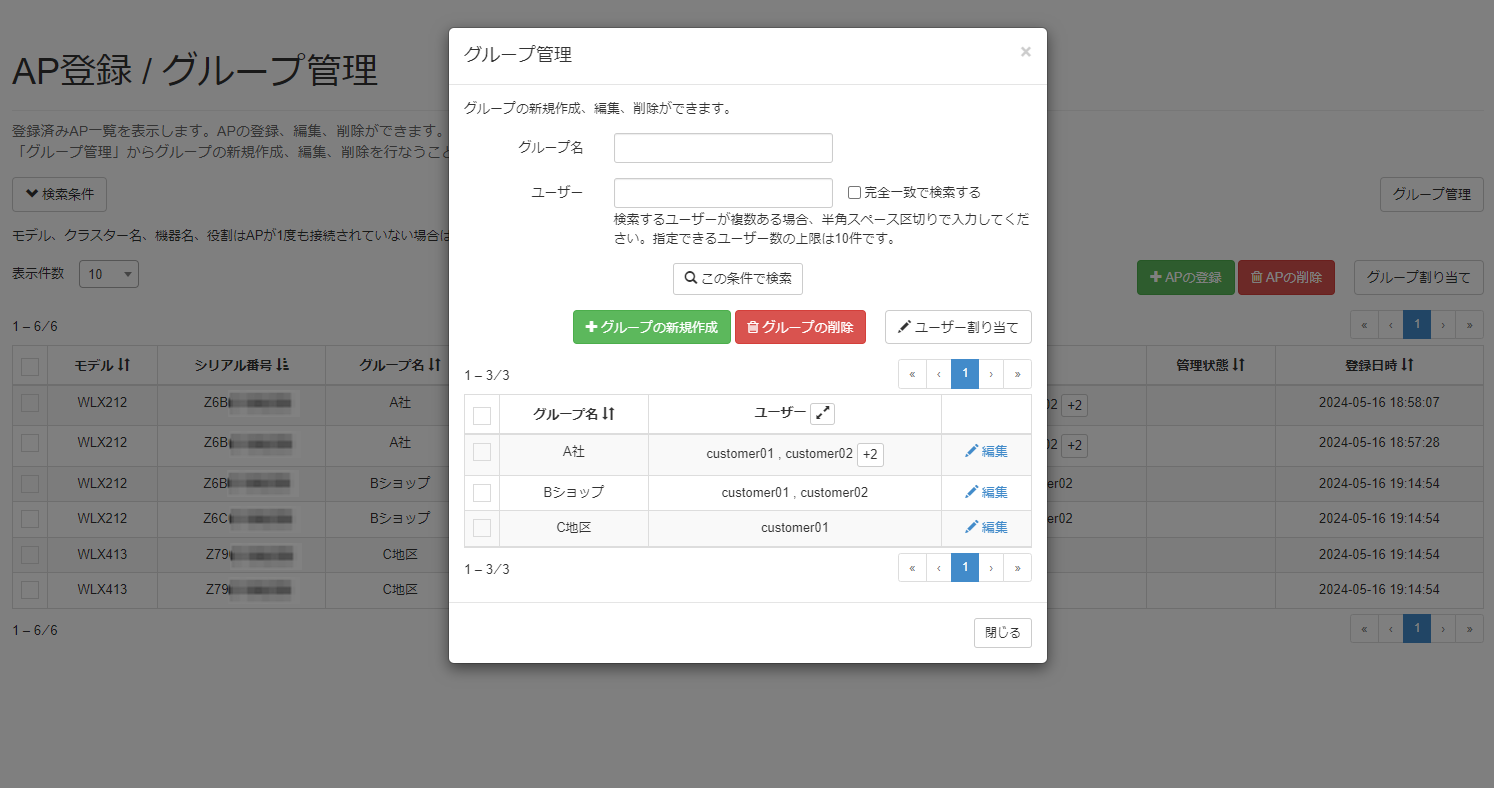The height and width of the screenshot is (788, 1494).
Task: Create a group with グループの新規作成
Action: tap(651, 327)
